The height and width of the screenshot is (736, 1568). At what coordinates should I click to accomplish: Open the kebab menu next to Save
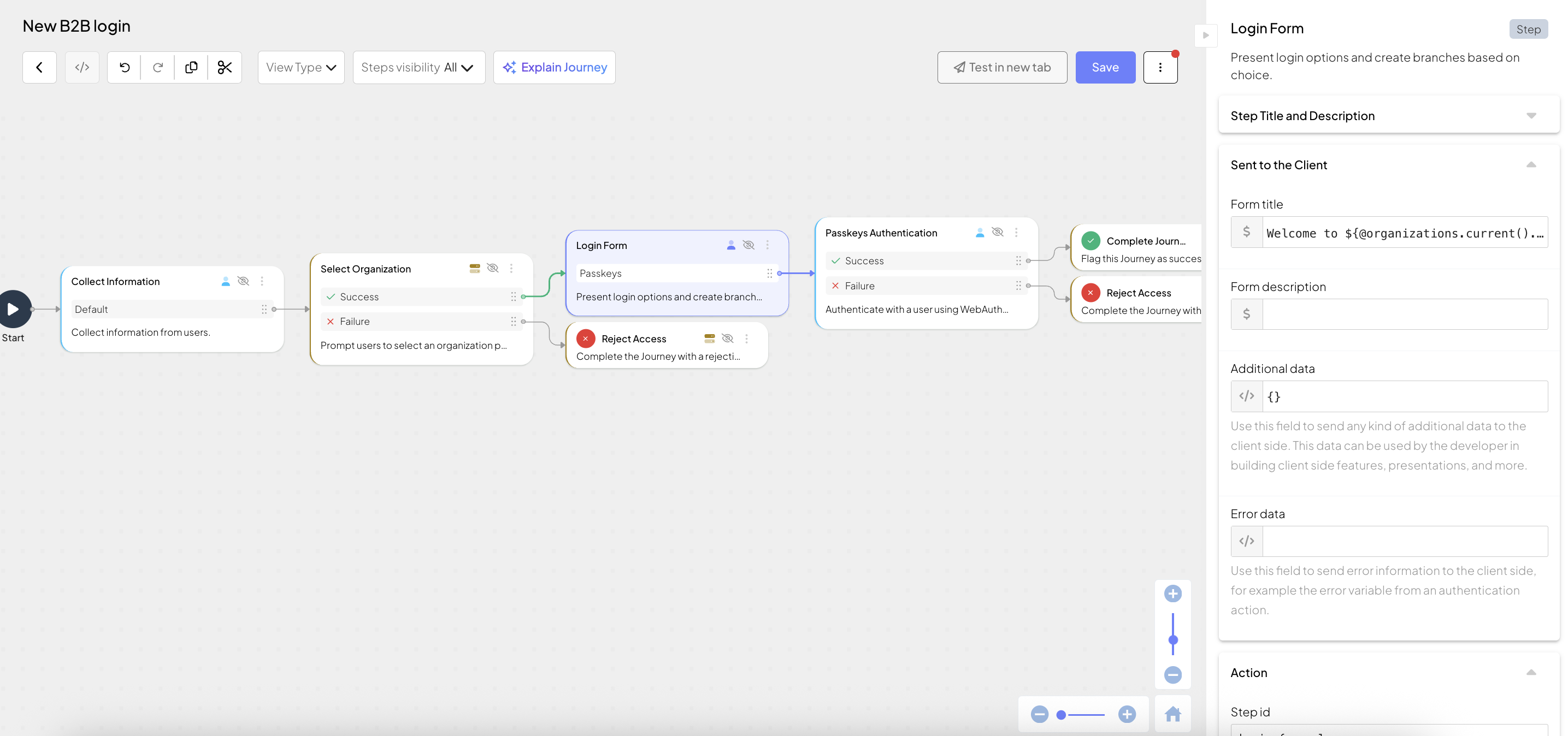1161,67
